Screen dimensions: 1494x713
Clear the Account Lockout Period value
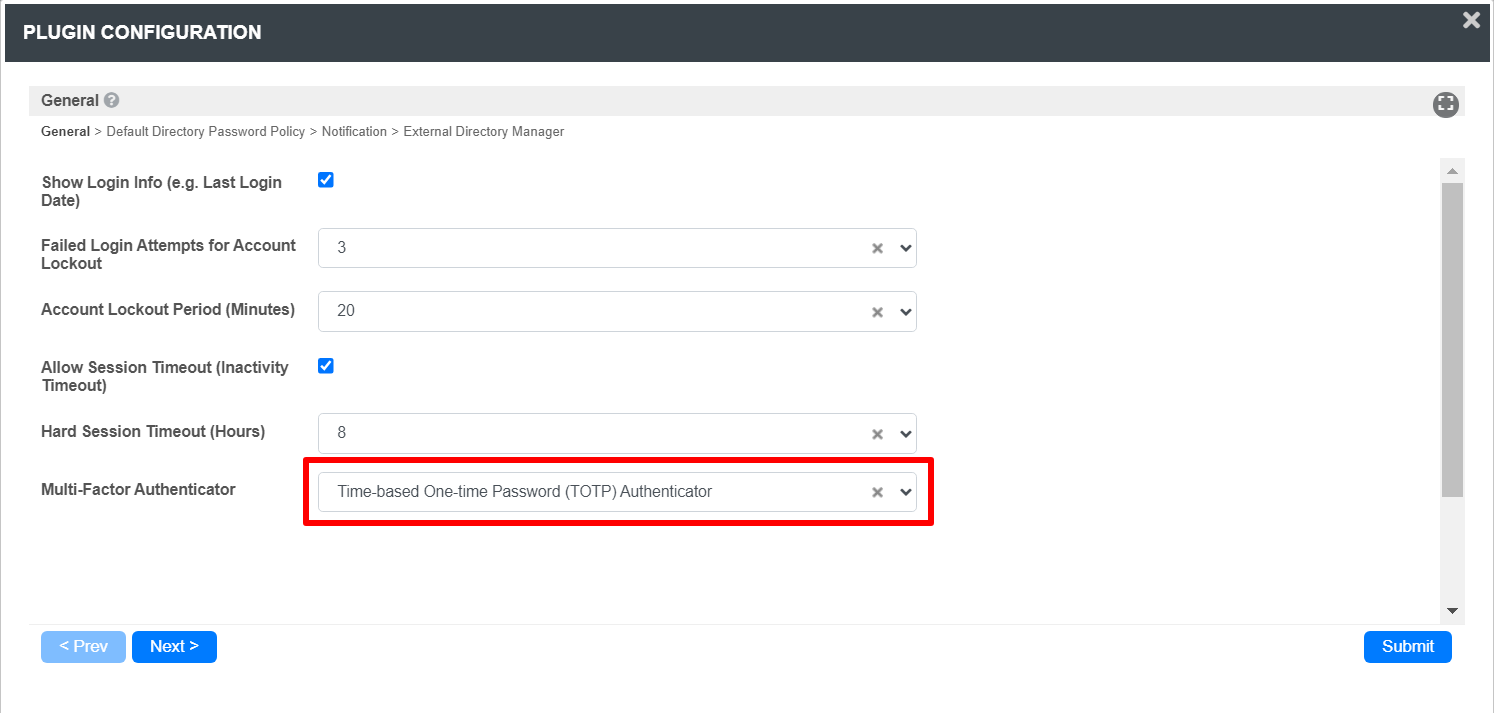877,312
